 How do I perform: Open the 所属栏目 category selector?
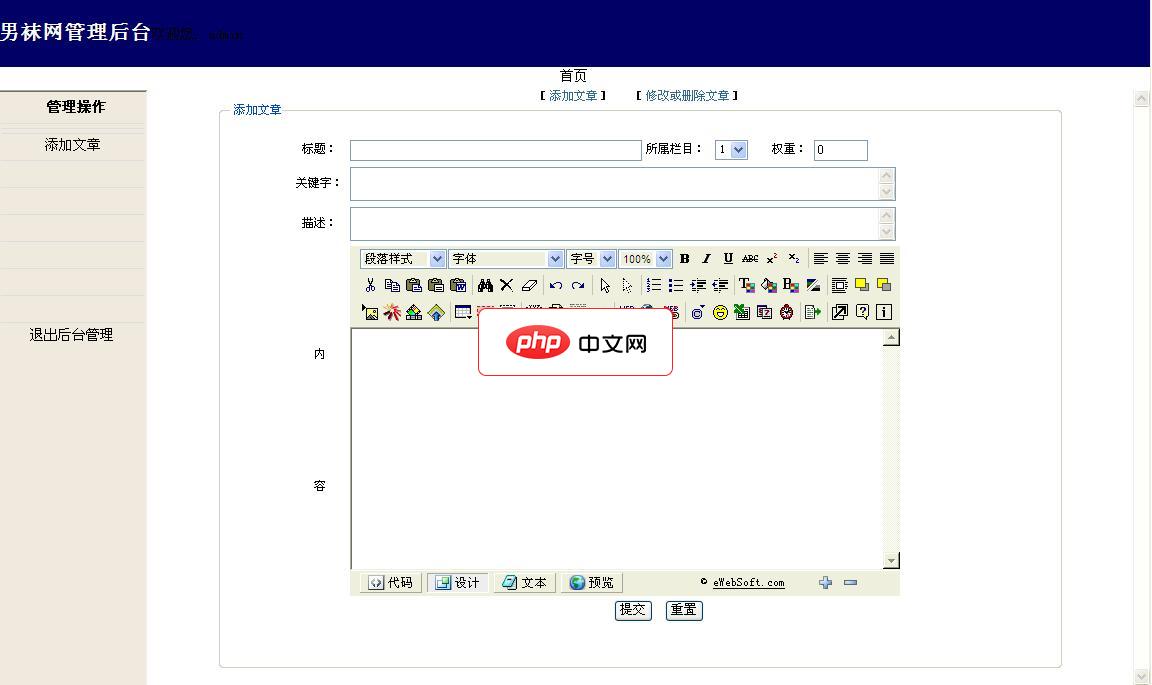[x=731, y=149]
